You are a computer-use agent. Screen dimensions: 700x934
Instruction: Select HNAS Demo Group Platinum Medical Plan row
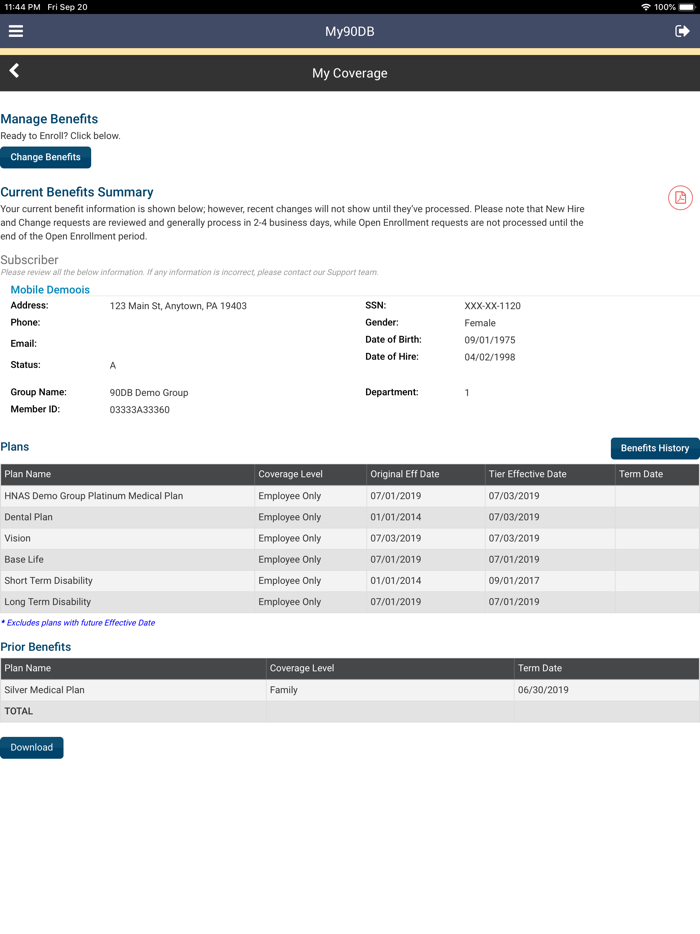(350, 496)
